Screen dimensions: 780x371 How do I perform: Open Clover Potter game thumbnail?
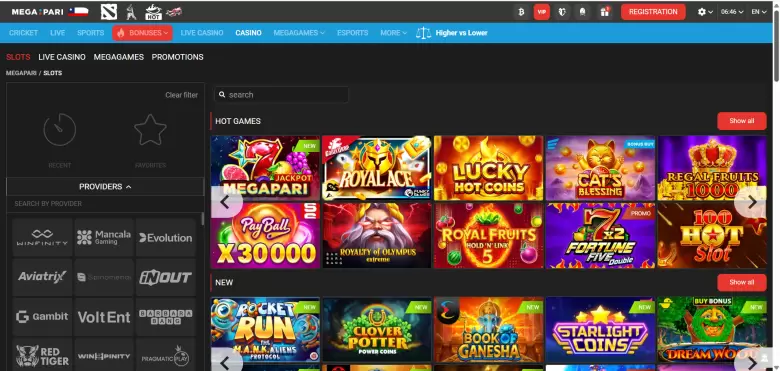tap(377, 329)
